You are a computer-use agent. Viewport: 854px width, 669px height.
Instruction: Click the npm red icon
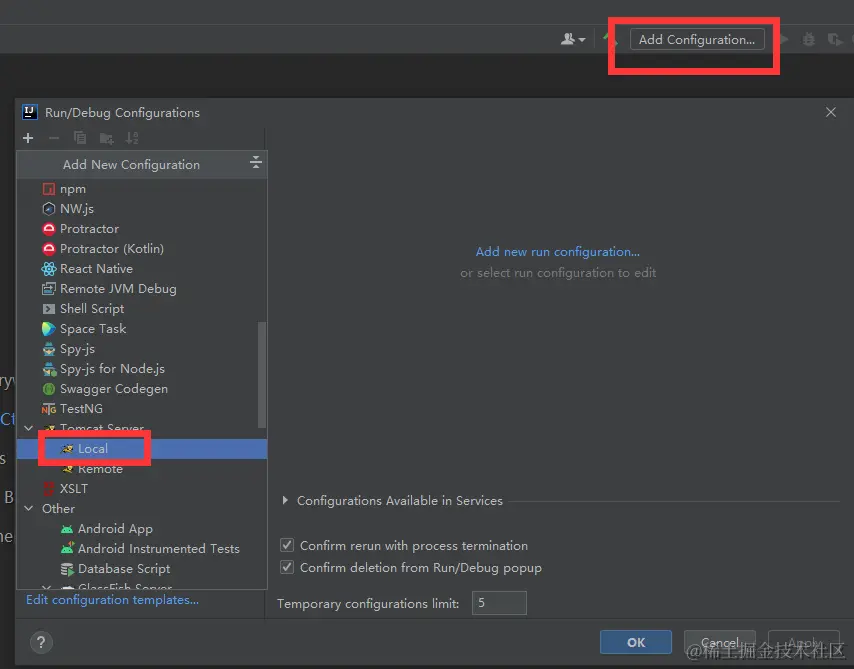tap(49, 189)
